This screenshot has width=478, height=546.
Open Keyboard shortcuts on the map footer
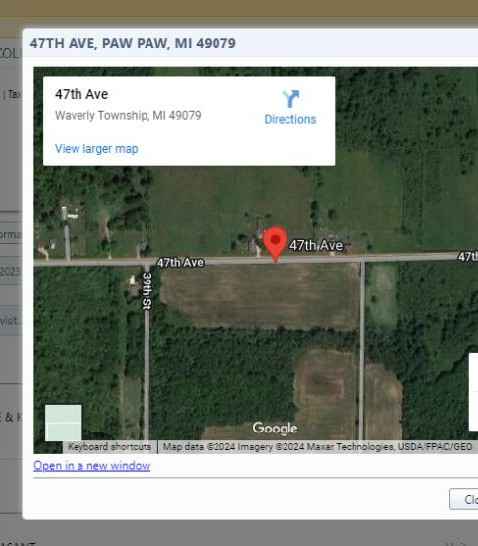pyautogui.click(x=109, y=447)
